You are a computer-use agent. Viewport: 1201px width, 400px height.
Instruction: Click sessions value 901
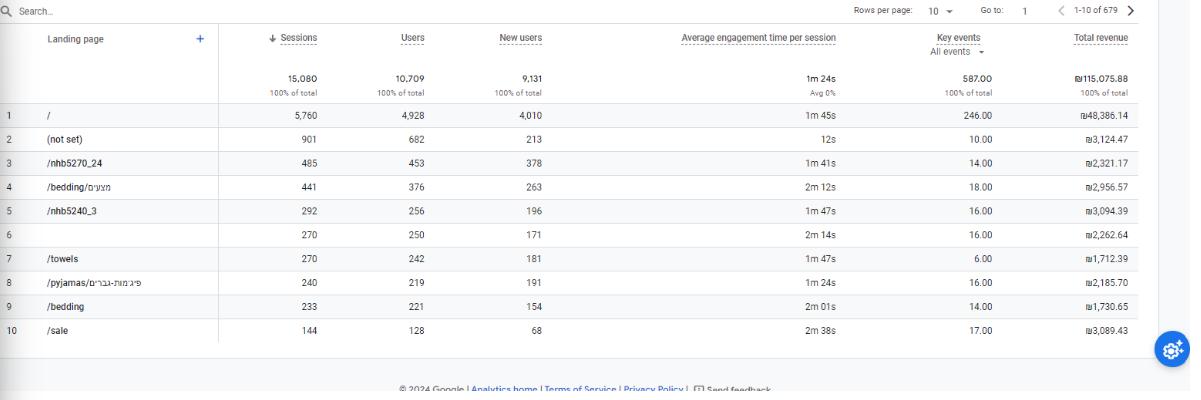click(x=309, y=139)
